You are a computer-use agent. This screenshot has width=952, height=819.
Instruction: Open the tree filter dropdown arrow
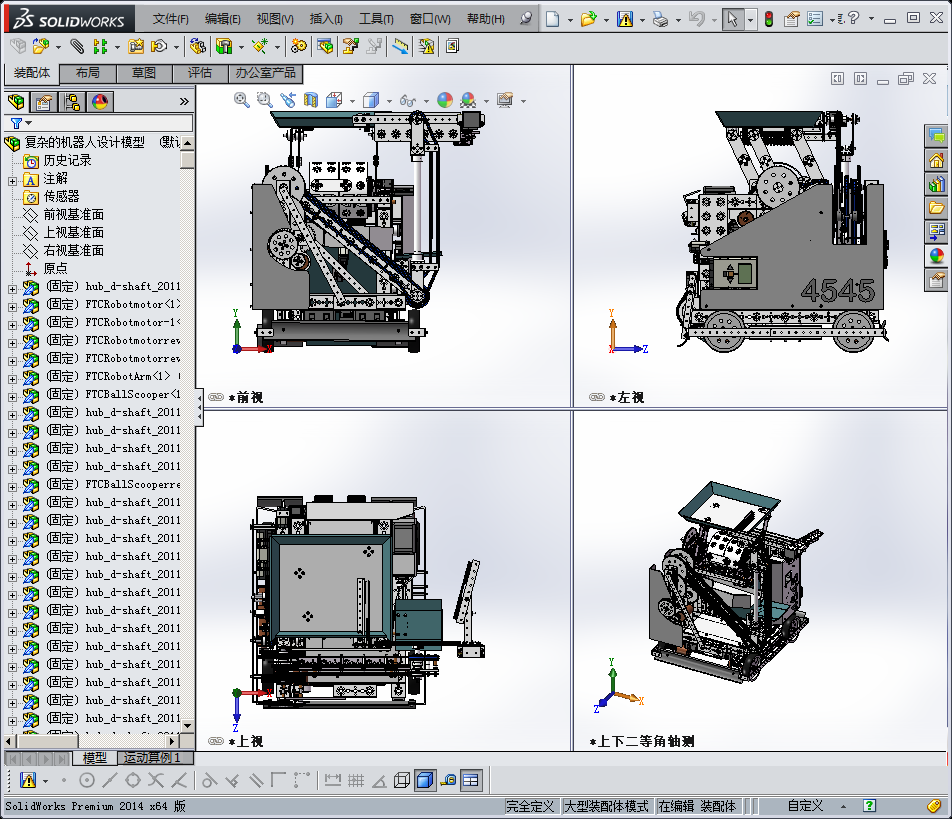pos(29,123)
